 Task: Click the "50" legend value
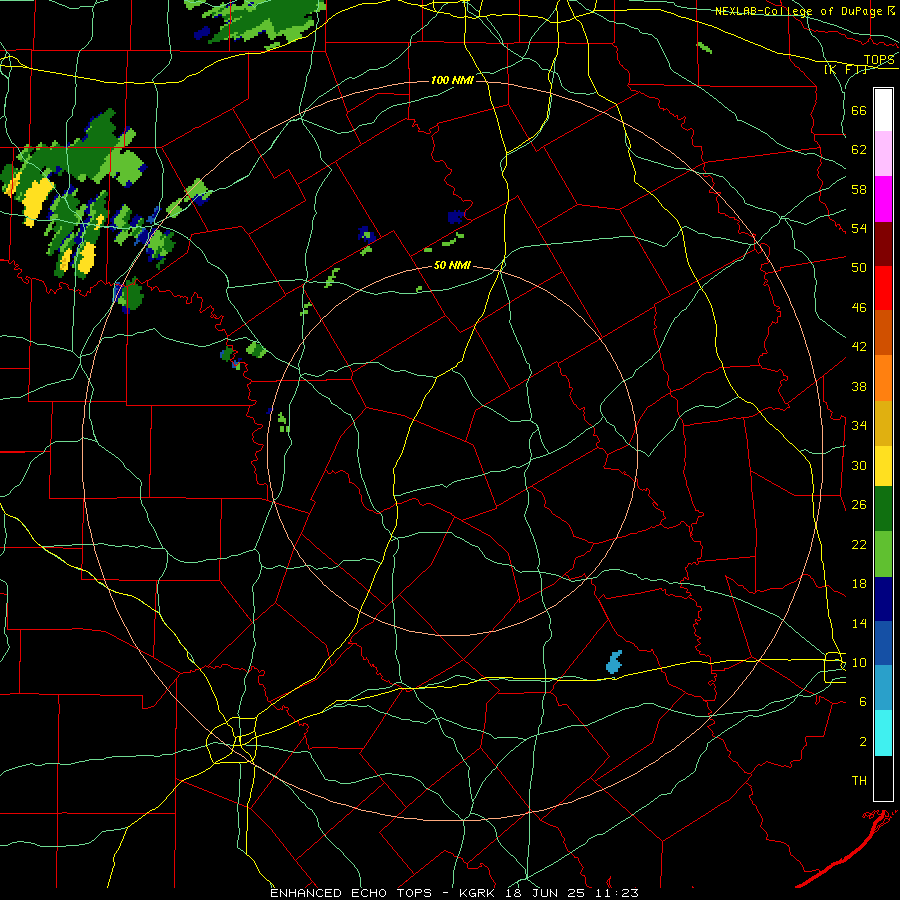[859, 268]
